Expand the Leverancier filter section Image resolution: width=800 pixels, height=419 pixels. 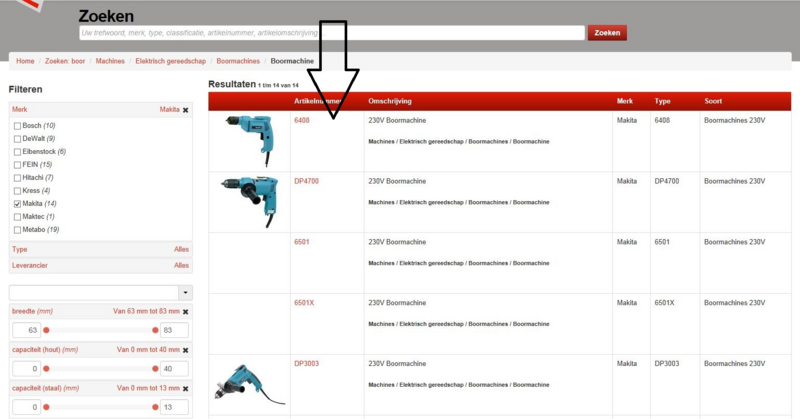pyautogui.click(x=101, y=265)
